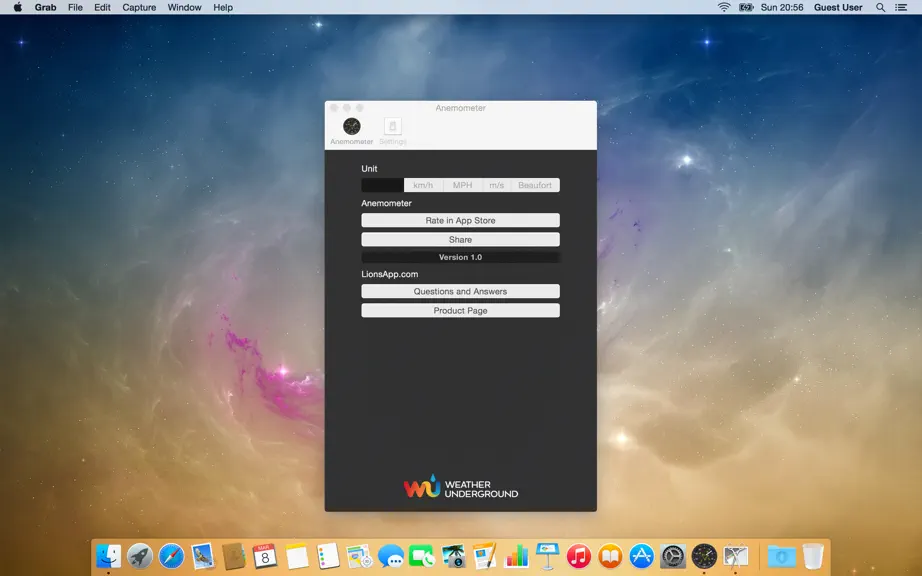The image size is (922, 576).
Task: Click the Share button
Action: point(460,240)
